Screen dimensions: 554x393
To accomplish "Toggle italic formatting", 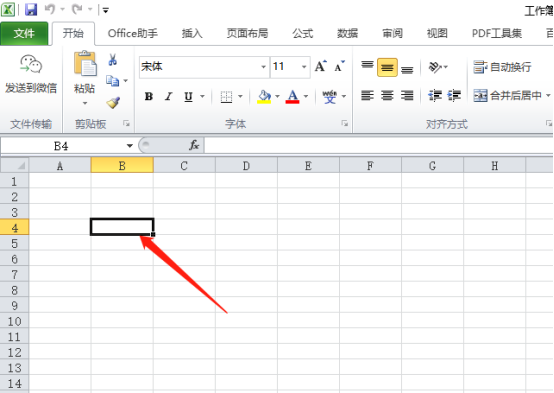I will [x=169, y=96].
